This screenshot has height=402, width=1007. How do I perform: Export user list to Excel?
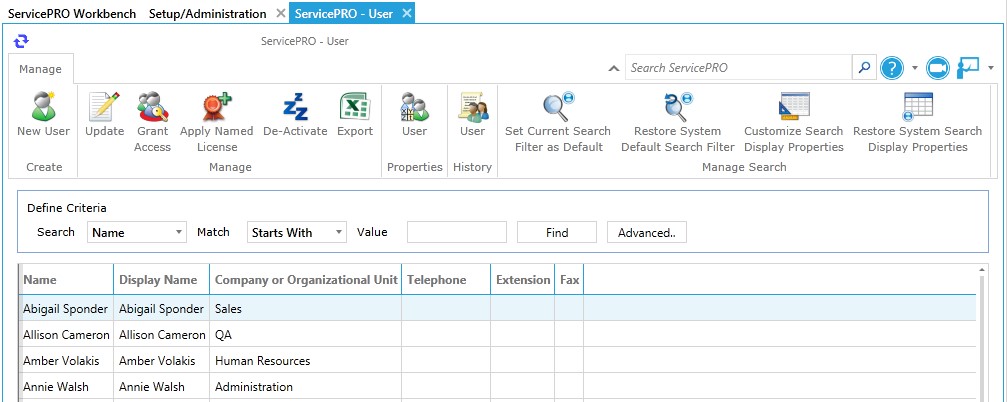(x=355, y=107)
